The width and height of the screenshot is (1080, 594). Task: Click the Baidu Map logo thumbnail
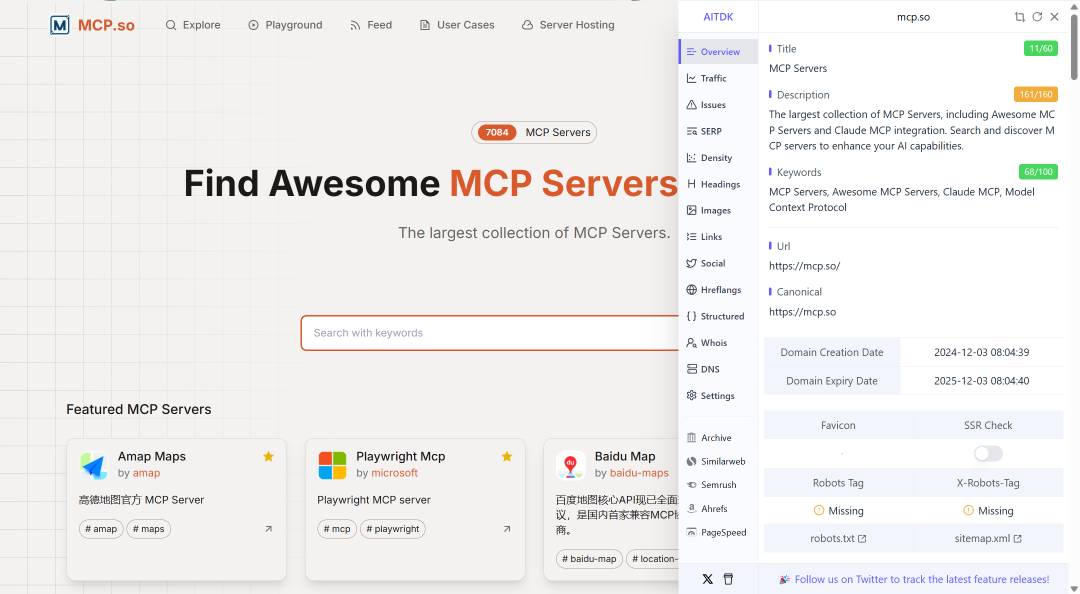click(x=570, y=465)
